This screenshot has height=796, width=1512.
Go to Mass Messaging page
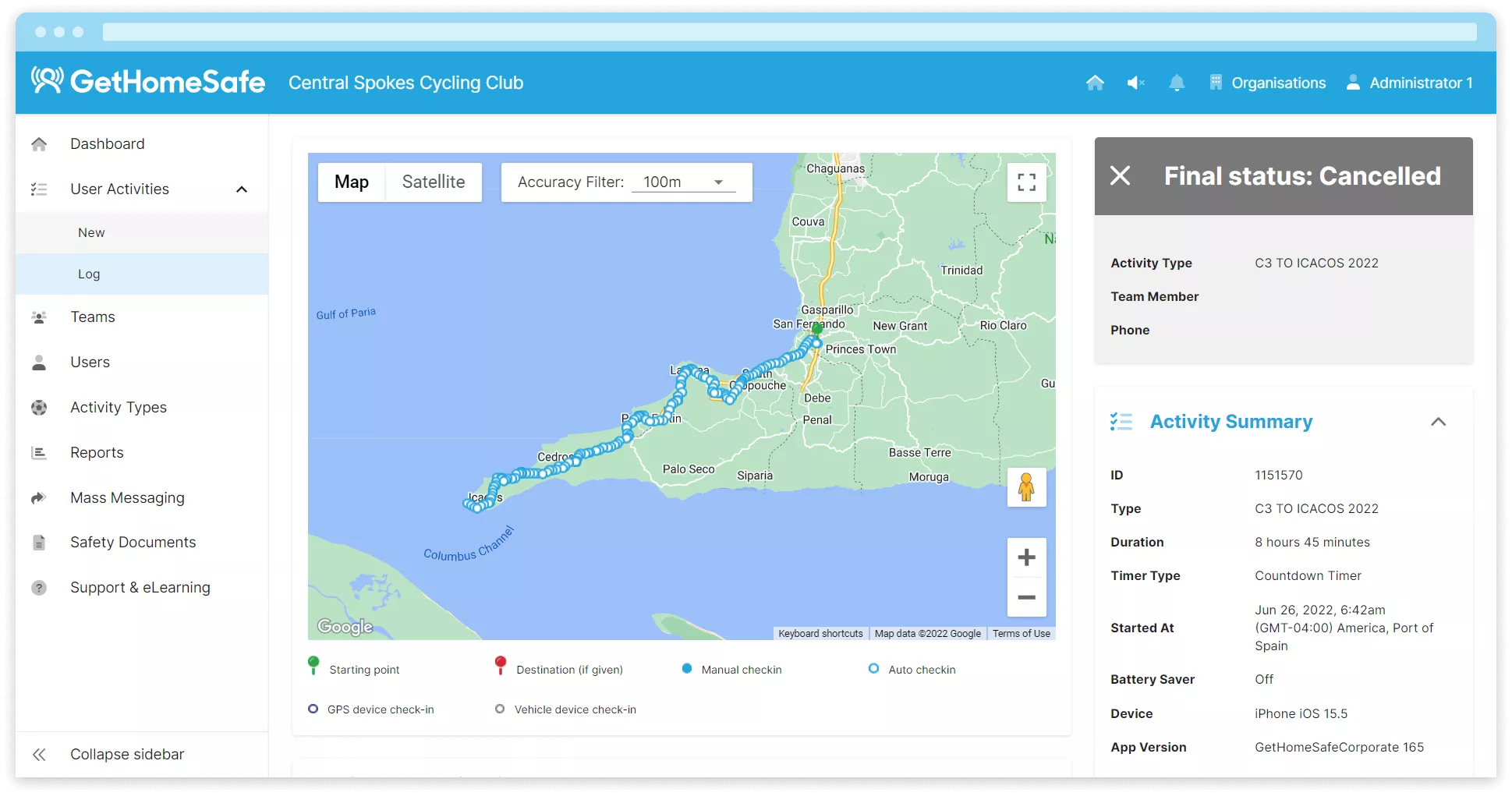click(127, 497)
